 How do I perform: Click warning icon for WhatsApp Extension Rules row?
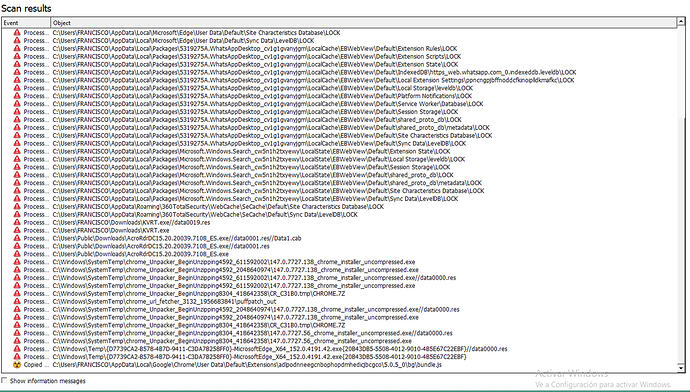[x=17, y=48]
